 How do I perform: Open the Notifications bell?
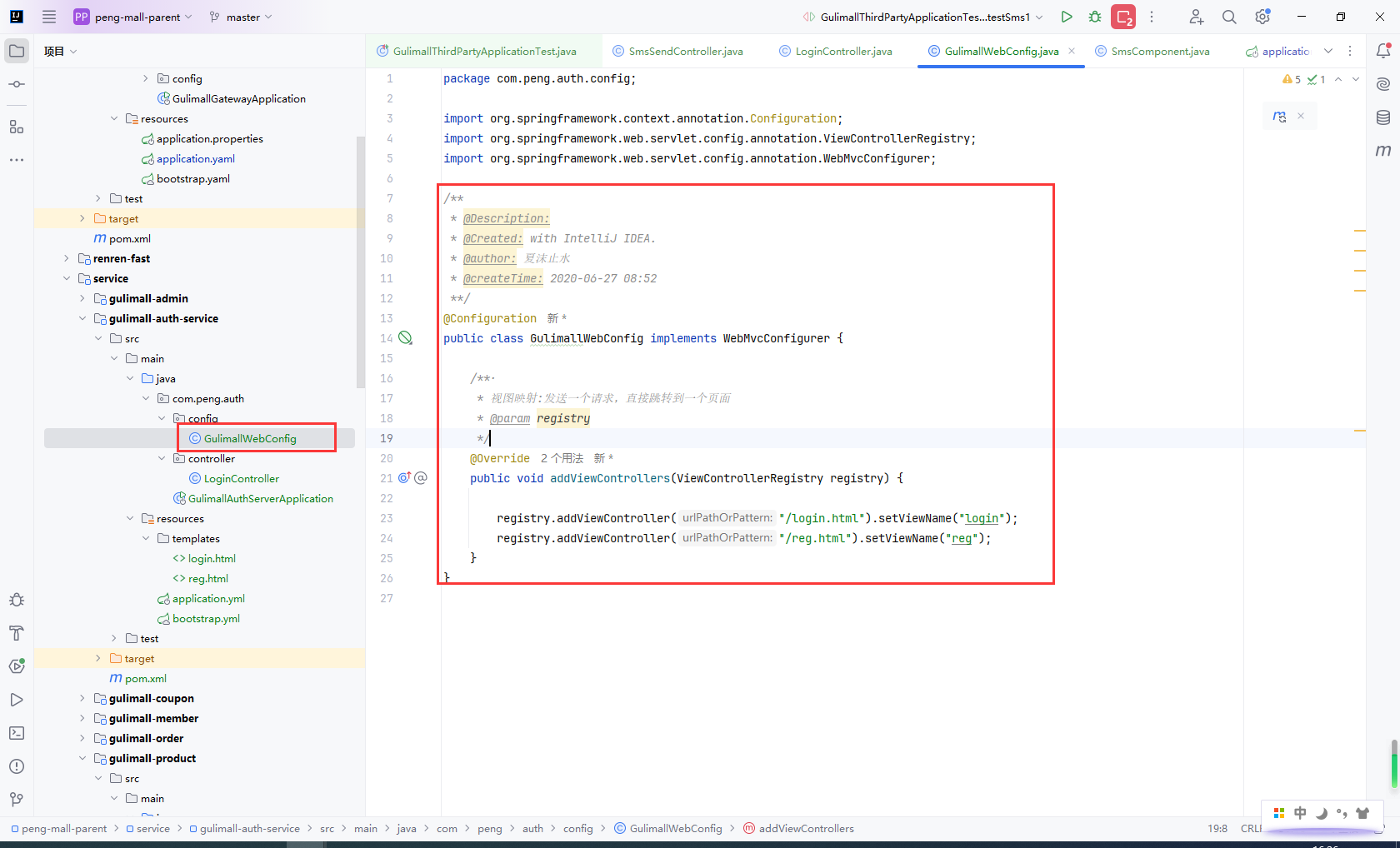point(1383,51)
